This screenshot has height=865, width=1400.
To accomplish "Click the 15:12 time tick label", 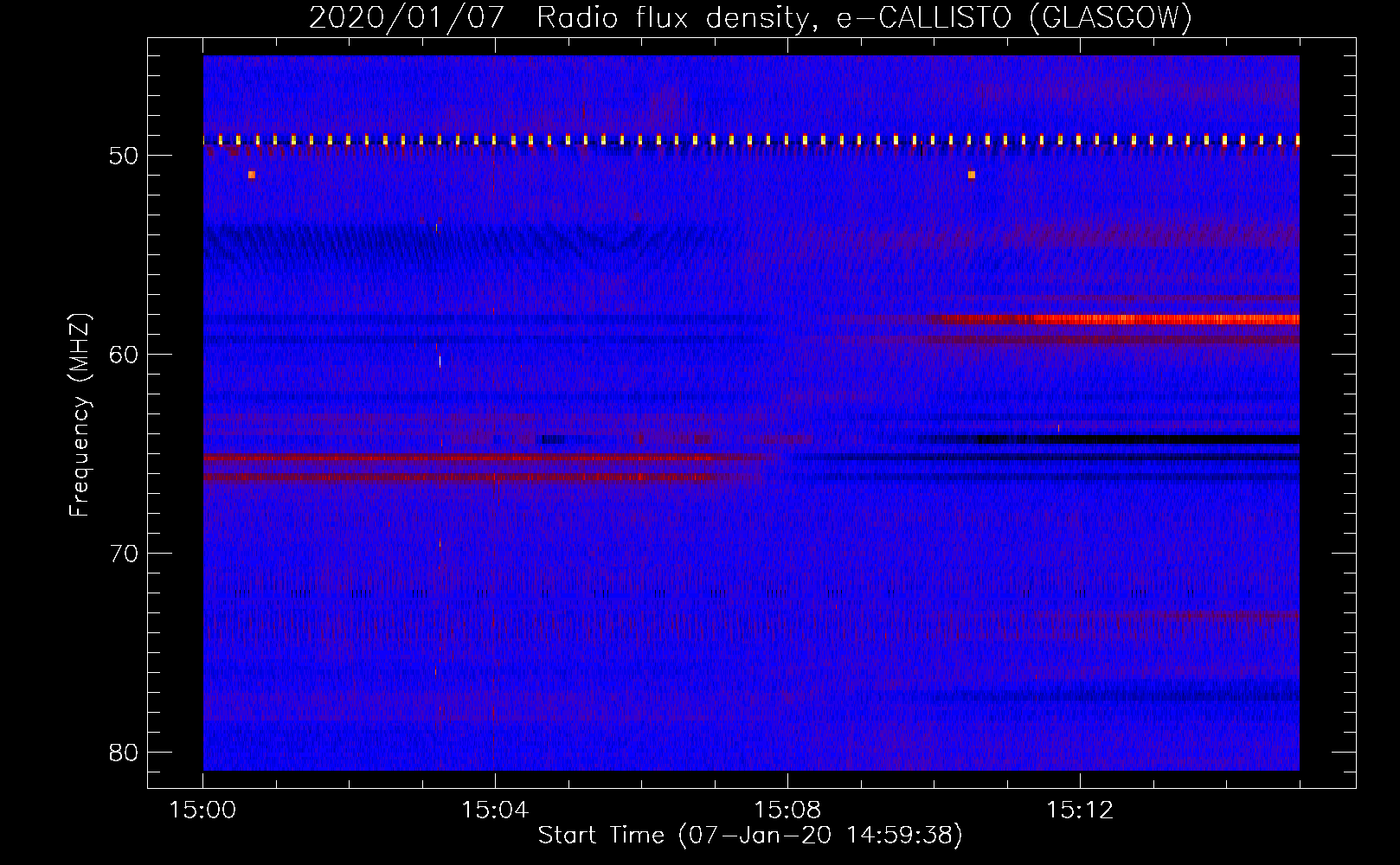I will pos(1080,811).
